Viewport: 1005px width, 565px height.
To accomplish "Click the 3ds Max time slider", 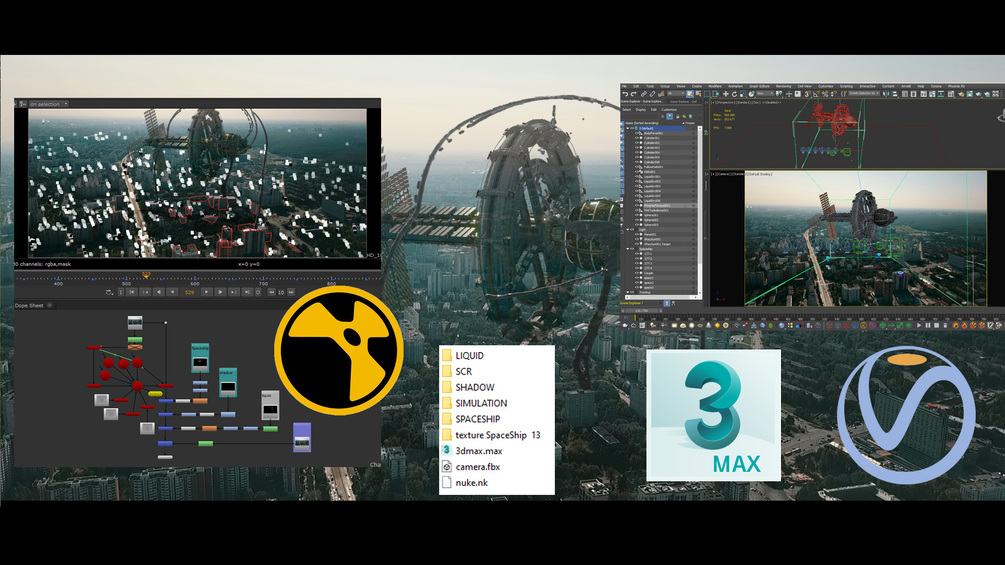I will point(642,311).
